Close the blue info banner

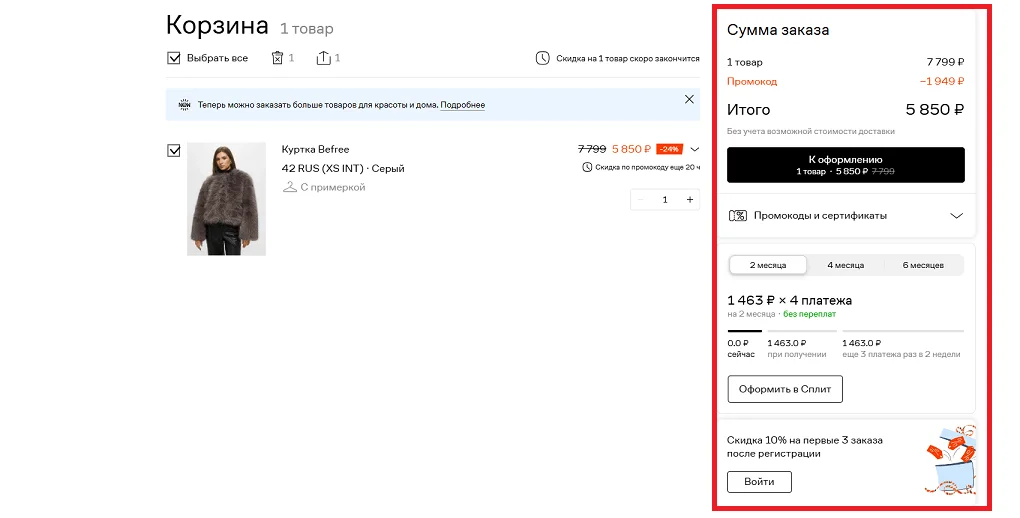pos(689,100)
